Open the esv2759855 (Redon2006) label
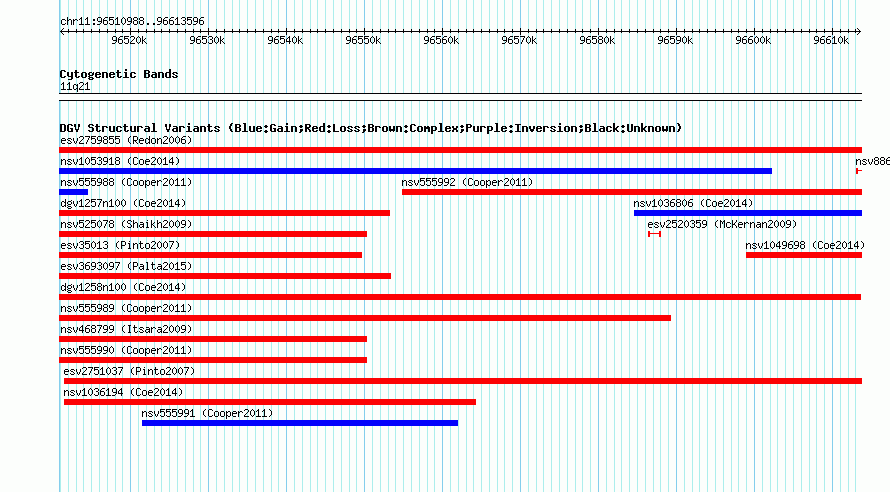This screenshot has width=890, height=492. (x=126, y=140)
